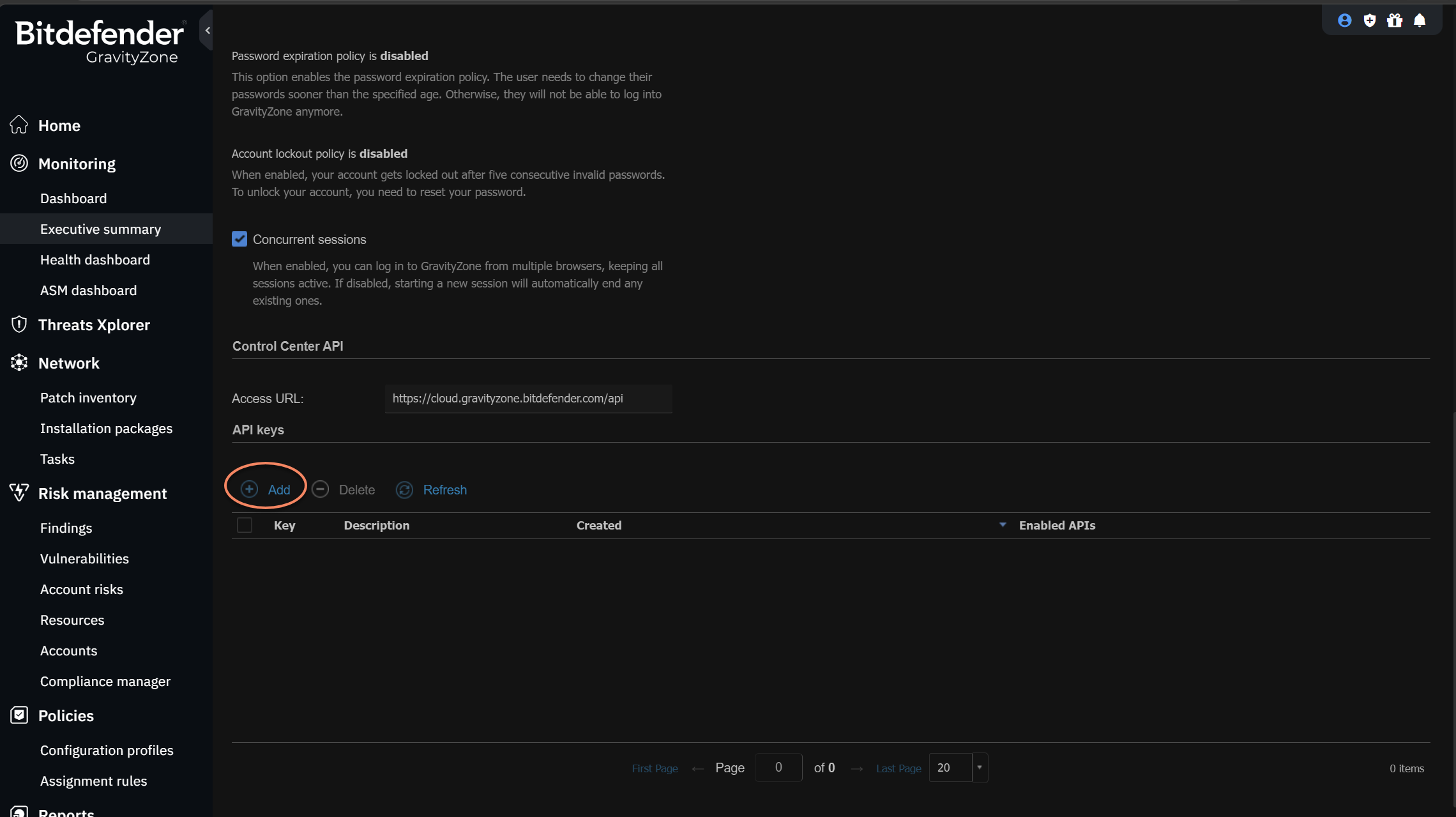Click the plus icon next to Add
The width and height of the screenshot is (1456, 817).
[249, 489]
